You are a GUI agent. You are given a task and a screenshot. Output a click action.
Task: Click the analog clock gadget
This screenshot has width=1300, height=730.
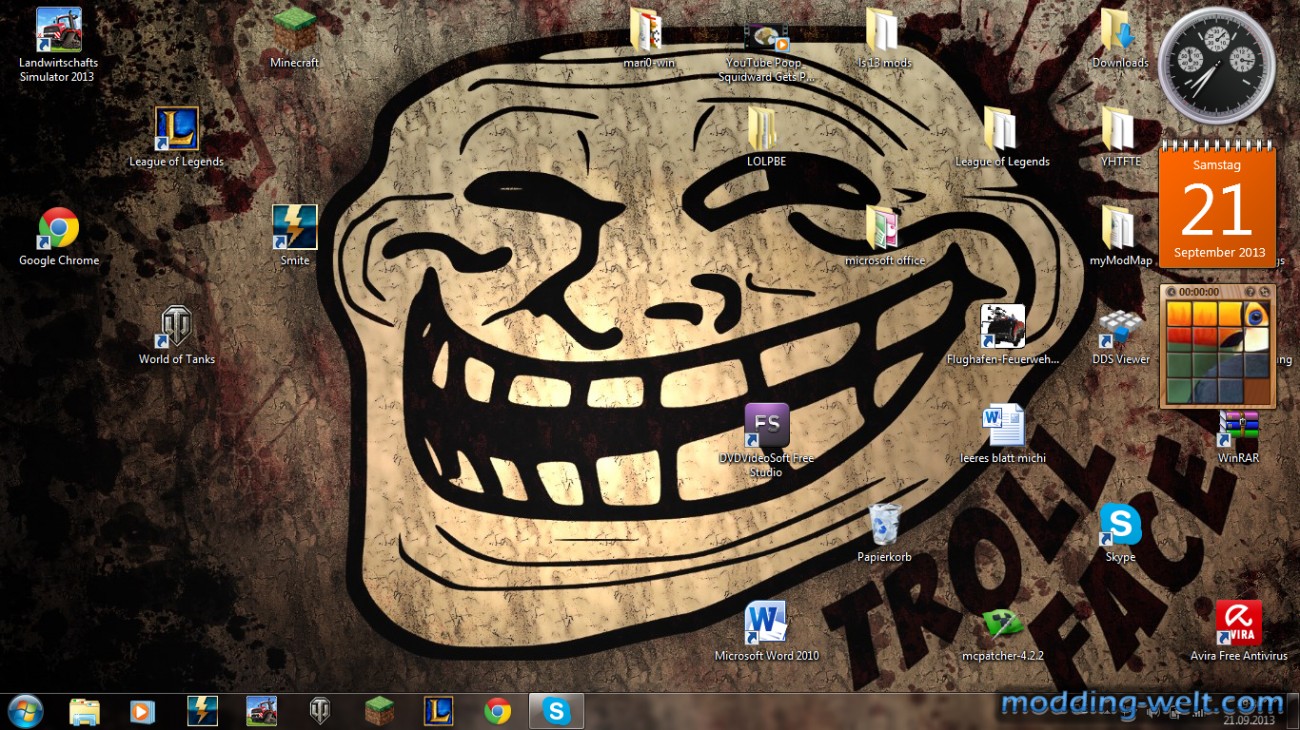click(1217, 66)
